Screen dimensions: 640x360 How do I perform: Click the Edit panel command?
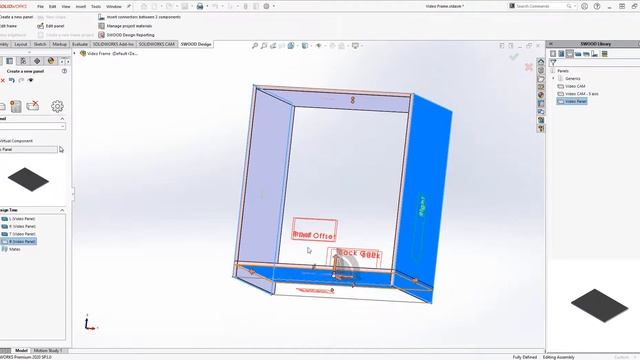[x=51, y=26]
